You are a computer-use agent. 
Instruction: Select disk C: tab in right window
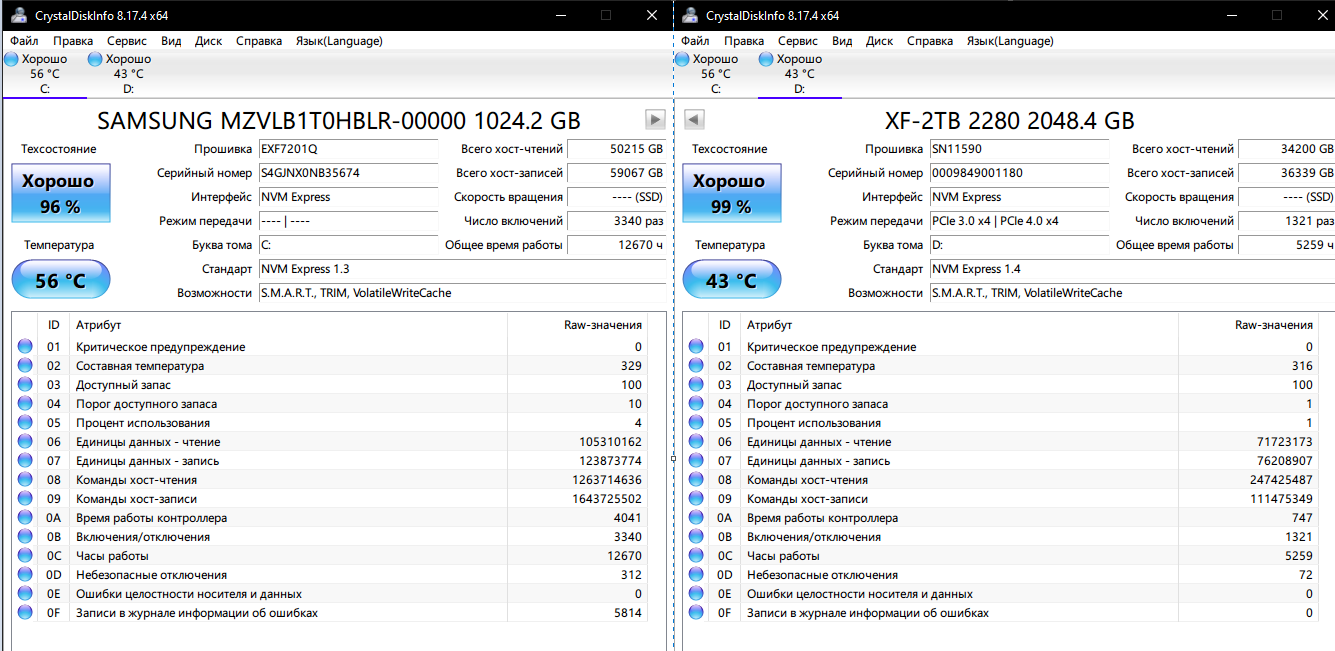715,74
